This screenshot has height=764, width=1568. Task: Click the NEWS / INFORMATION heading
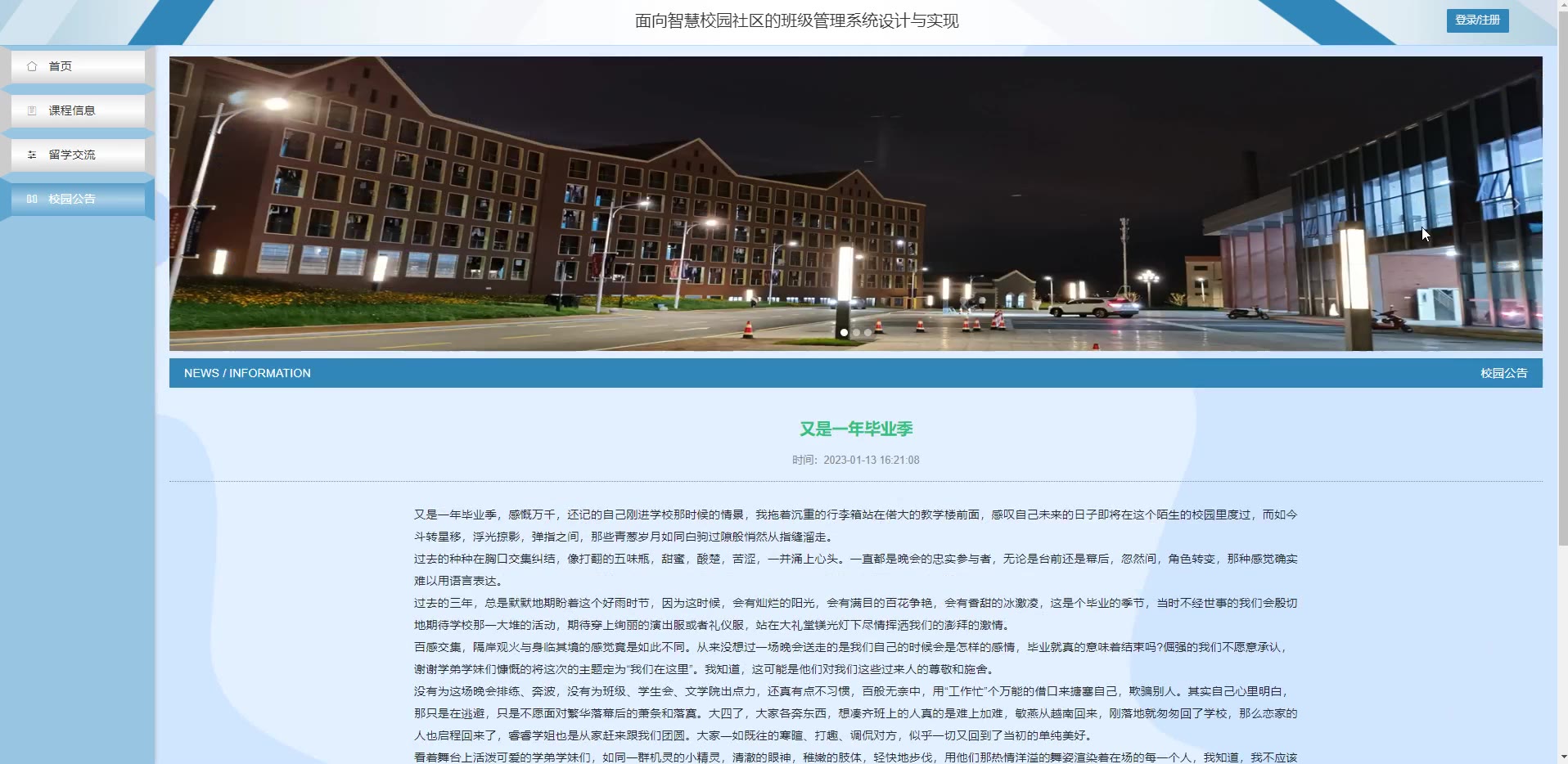(x=247, y=373)
